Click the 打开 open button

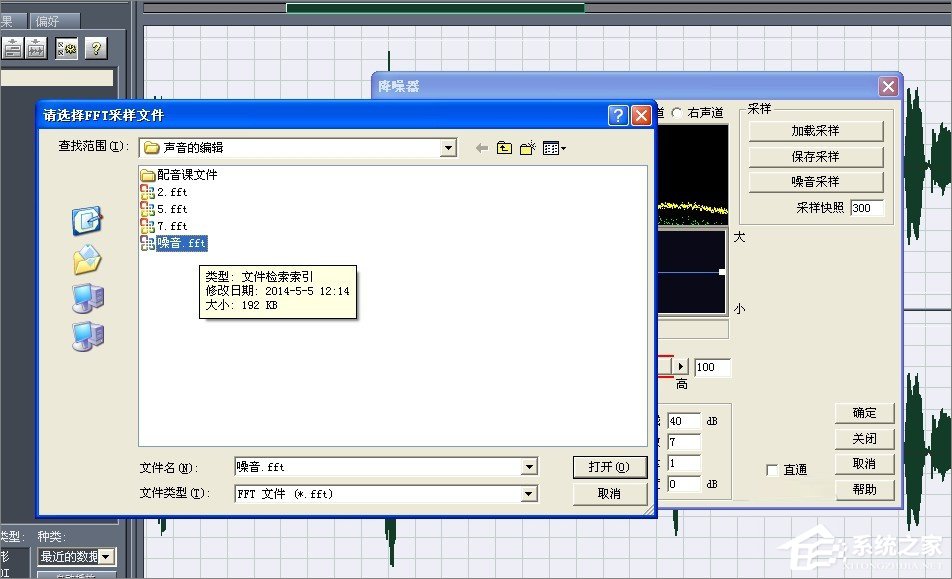click(x=610, y=467)
